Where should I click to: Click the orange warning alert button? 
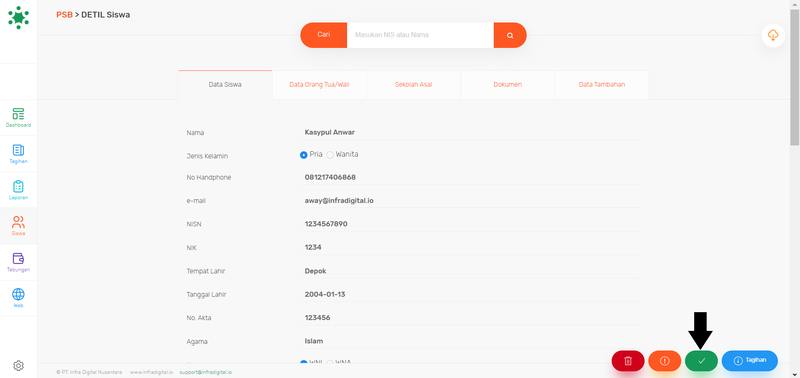665,361
